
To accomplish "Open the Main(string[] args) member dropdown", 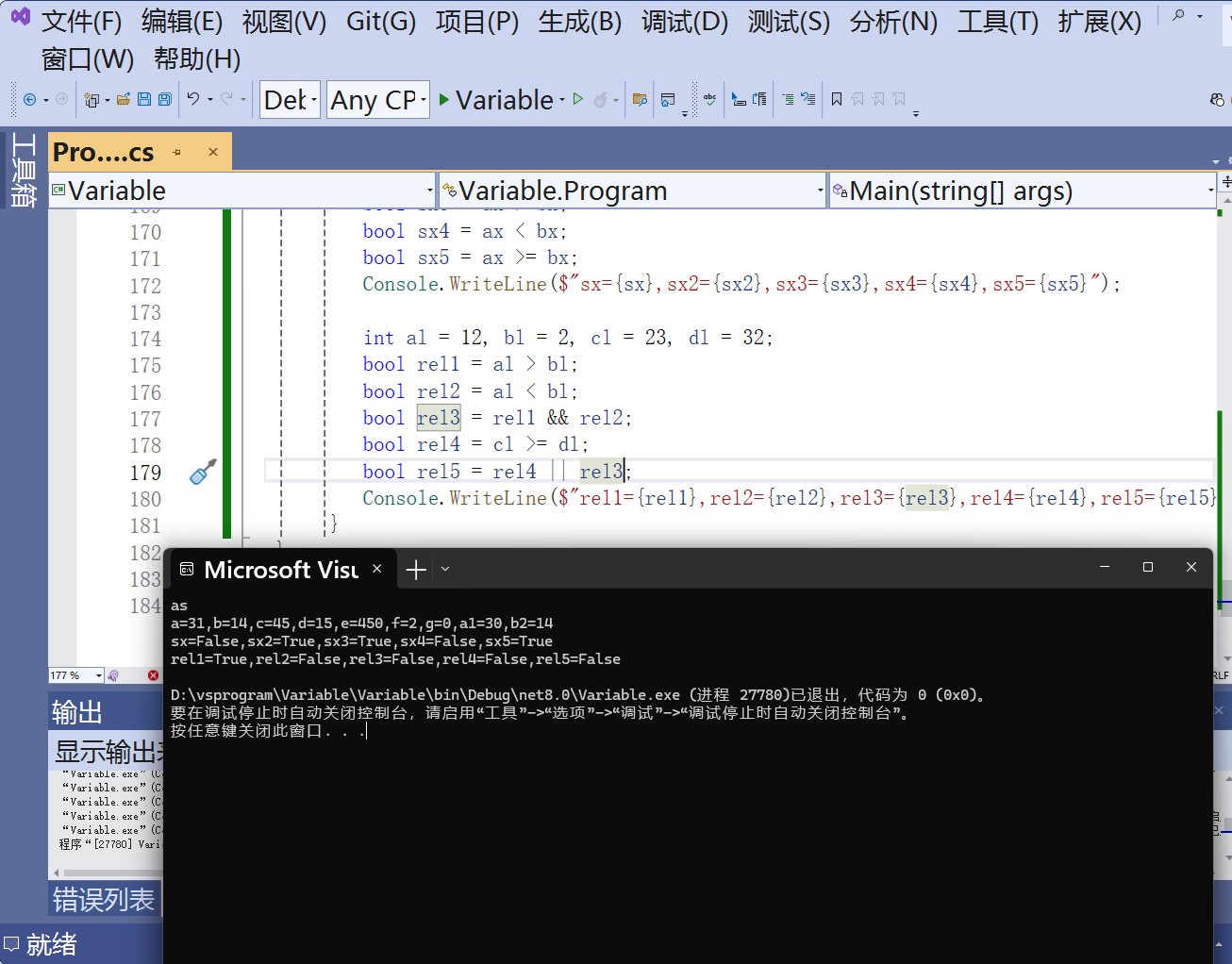I will tap(1023, 191).
